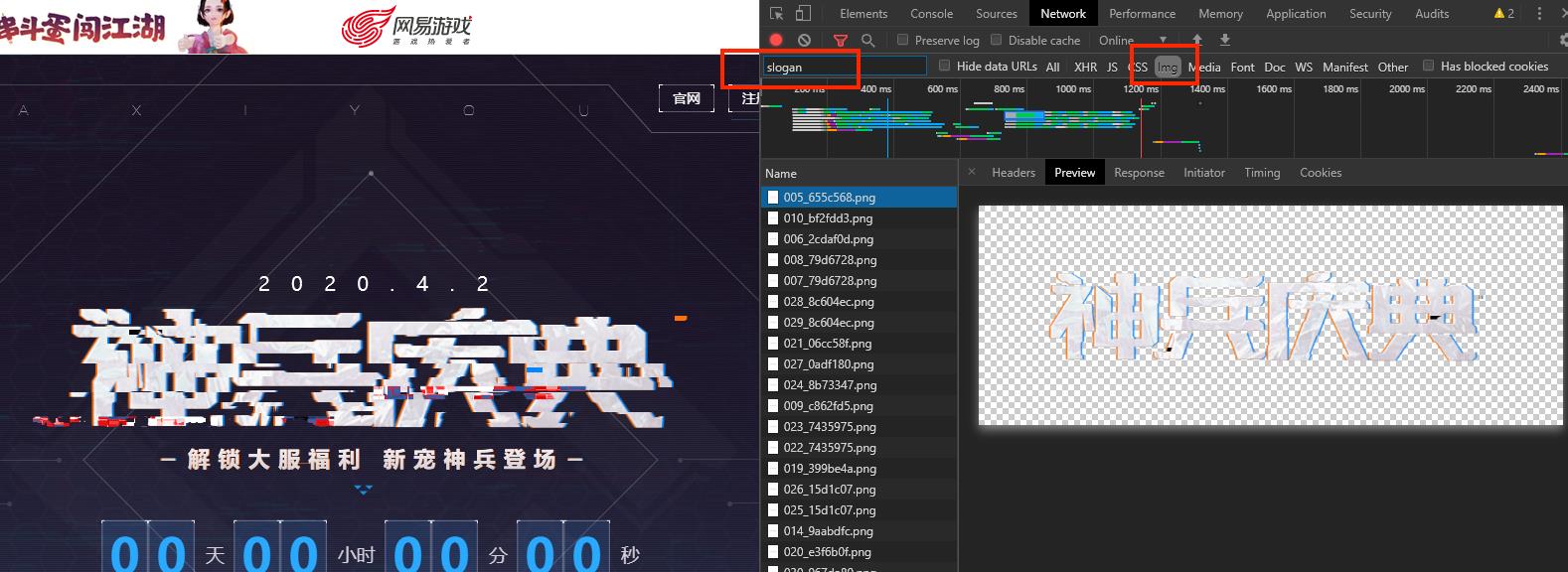The height and width of the screenshot is (572, 1568).
Task: Close the request detail pane
Action: click(972, 172)
